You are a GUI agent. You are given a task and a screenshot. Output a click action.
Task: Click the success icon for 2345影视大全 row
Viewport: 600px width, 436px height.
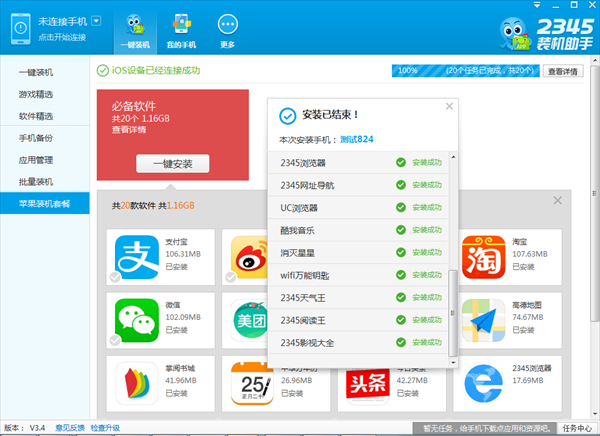point(401,342)
